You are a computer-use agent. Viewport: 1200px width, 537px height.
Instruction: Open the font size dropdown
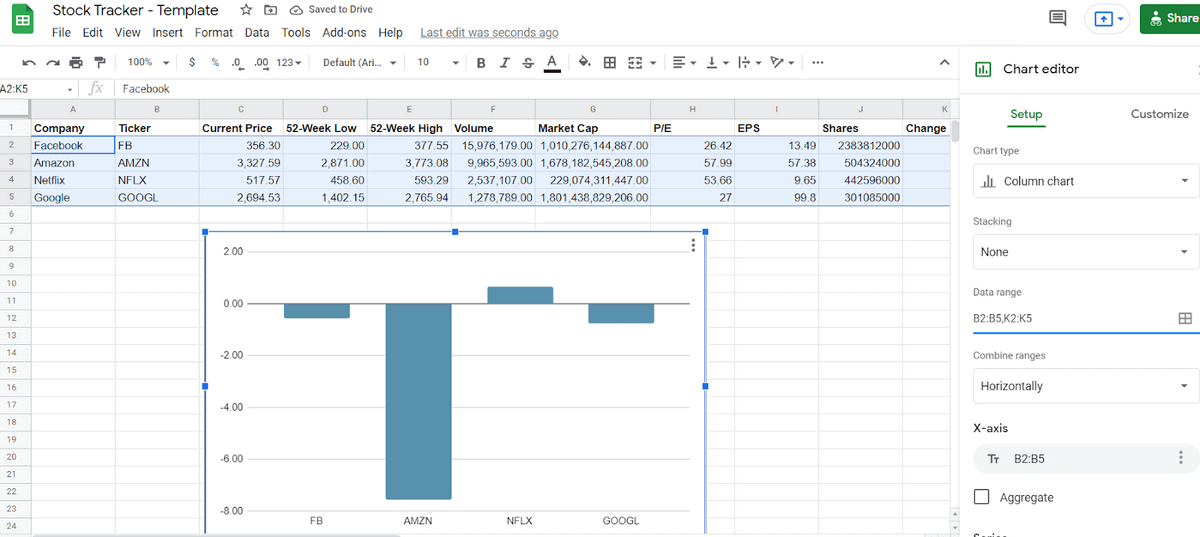438,62
